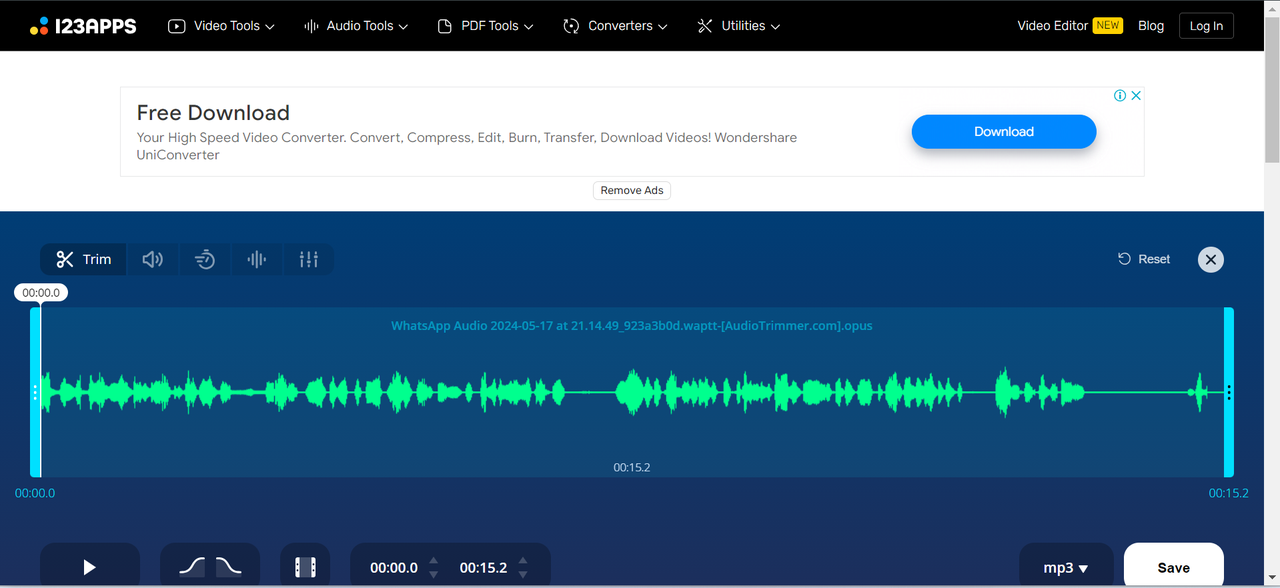
Task: Open the ad info icon
Action: click(1121, 96)
